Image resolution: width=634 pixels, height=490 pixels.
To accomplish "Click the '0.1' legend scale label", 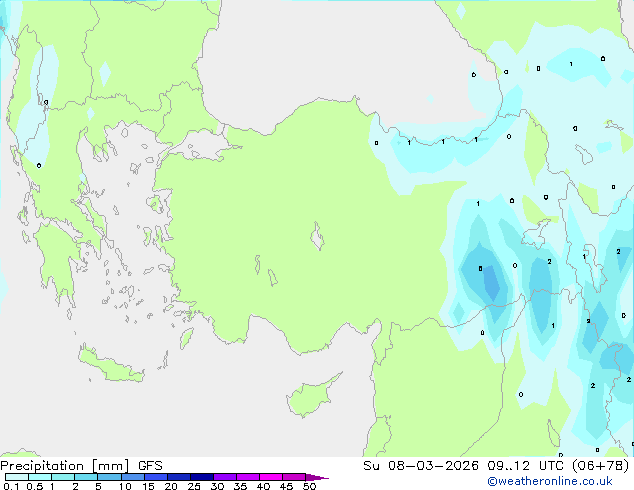I will [11, 486].
